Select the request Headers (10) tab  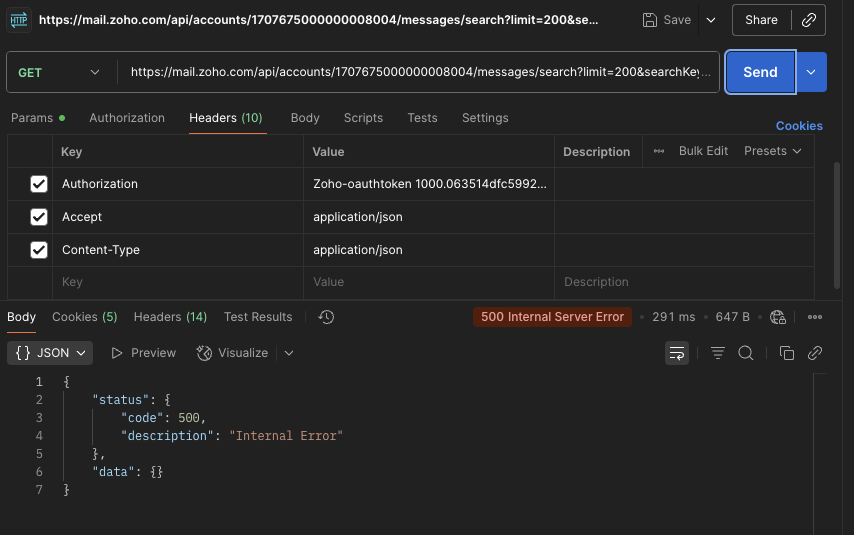pos(225,118)
